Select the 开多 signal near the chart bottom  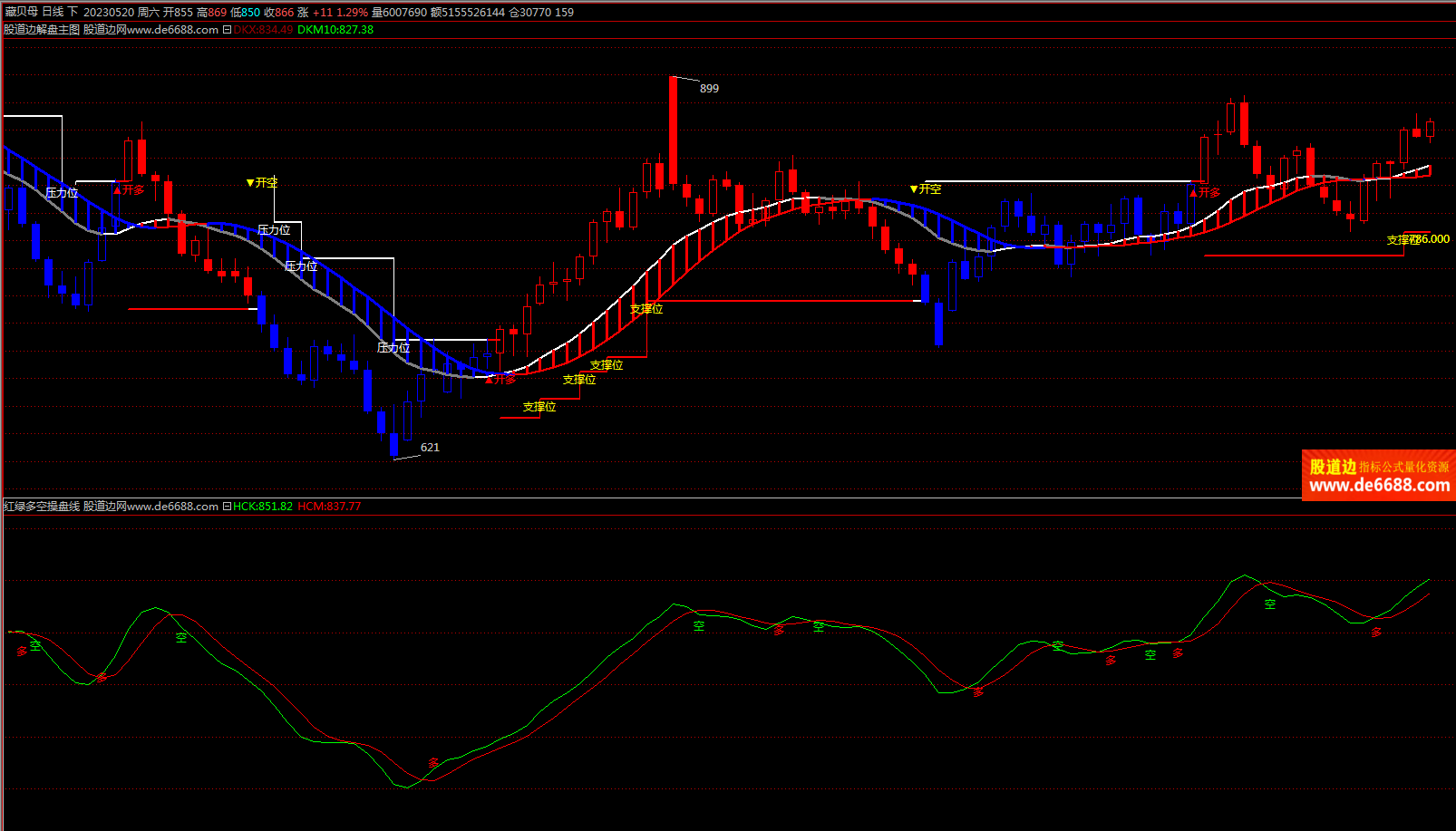point(500,380)
